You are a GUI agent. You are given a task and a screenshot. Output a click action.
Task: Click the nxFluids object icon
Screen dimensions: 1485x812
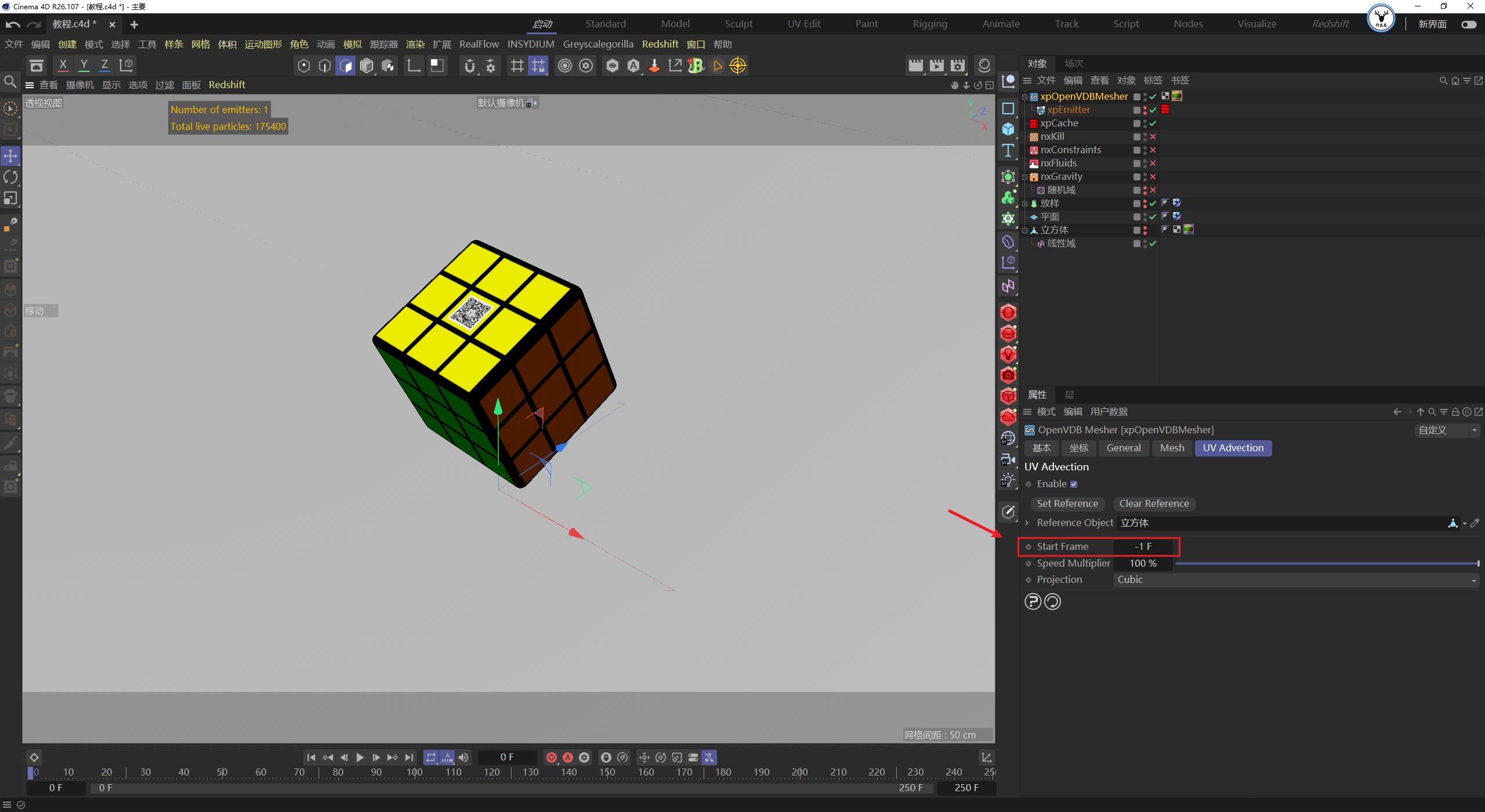(x=1034, y=163)
